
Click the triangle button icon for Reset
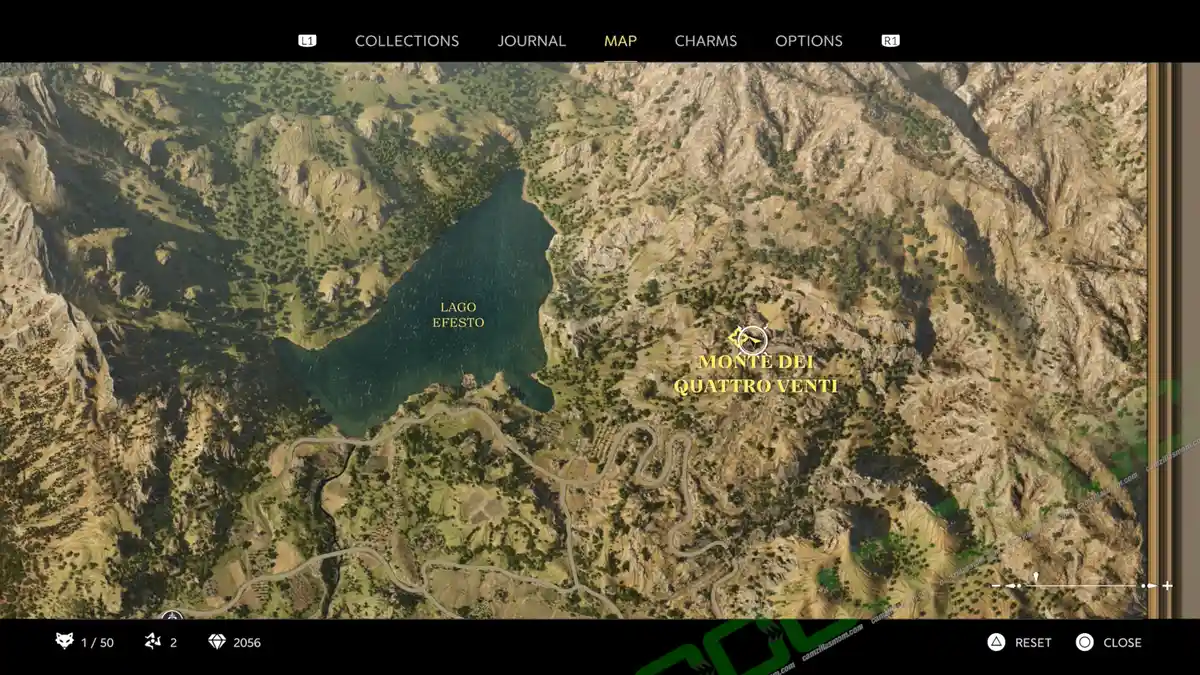coord(996,642)
